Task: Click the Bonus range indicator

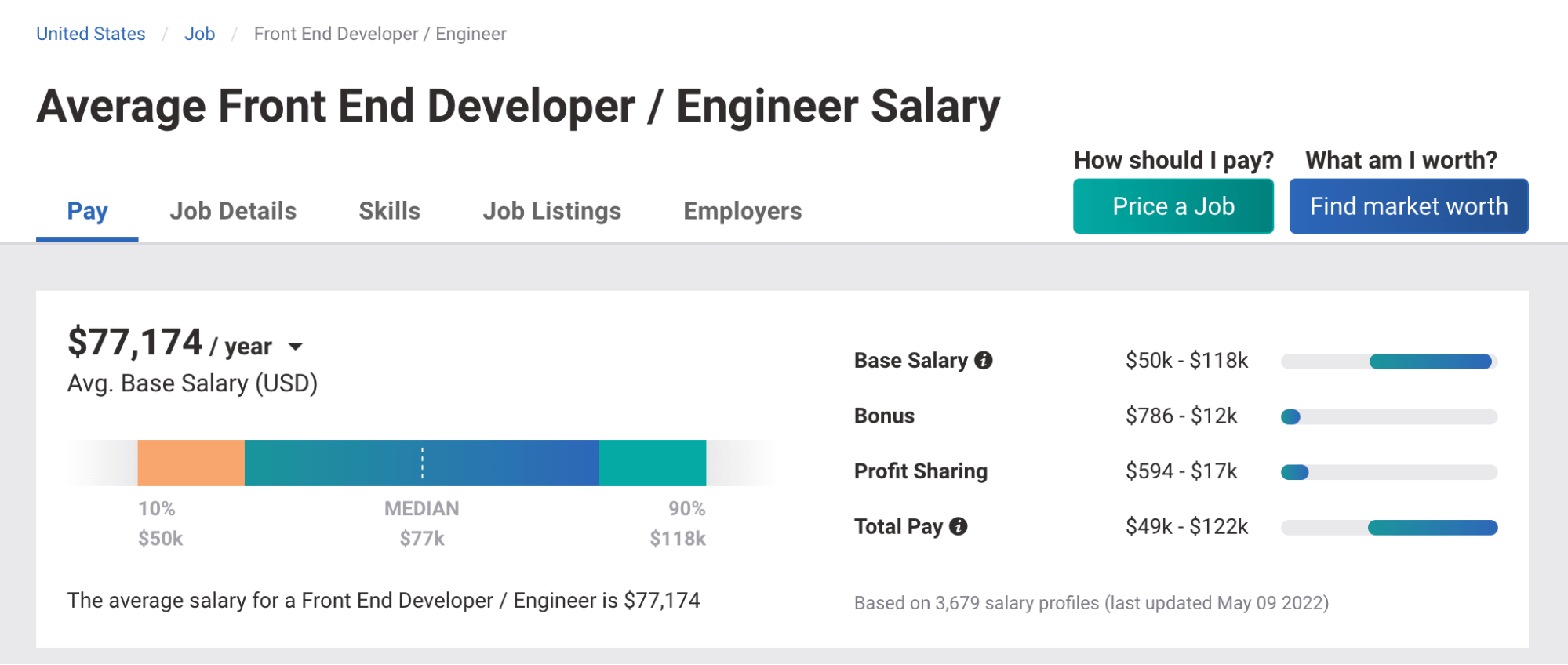Action: tap(1290, 416)
